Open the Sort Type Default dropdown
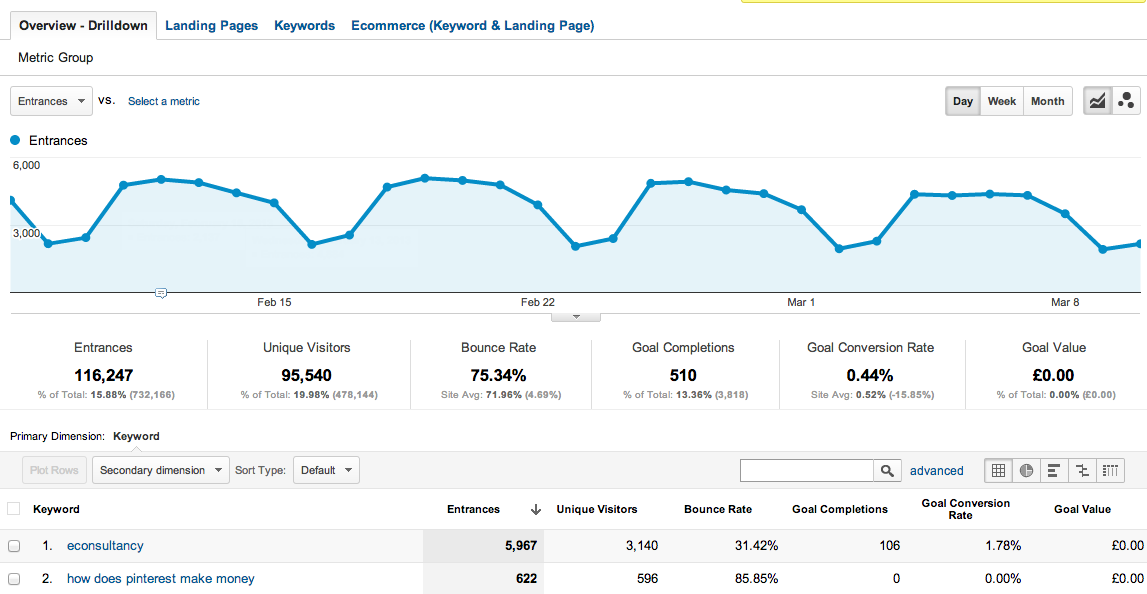 (x=326, y=470)
